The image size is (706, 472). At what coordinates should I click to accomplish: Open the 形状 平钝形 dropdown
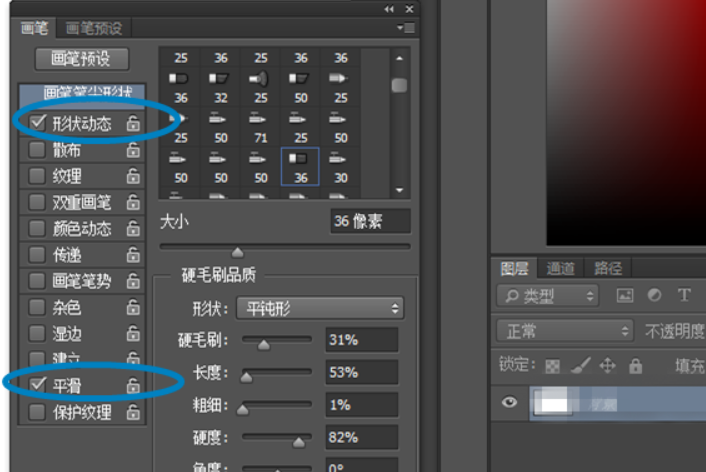point(320,308)
